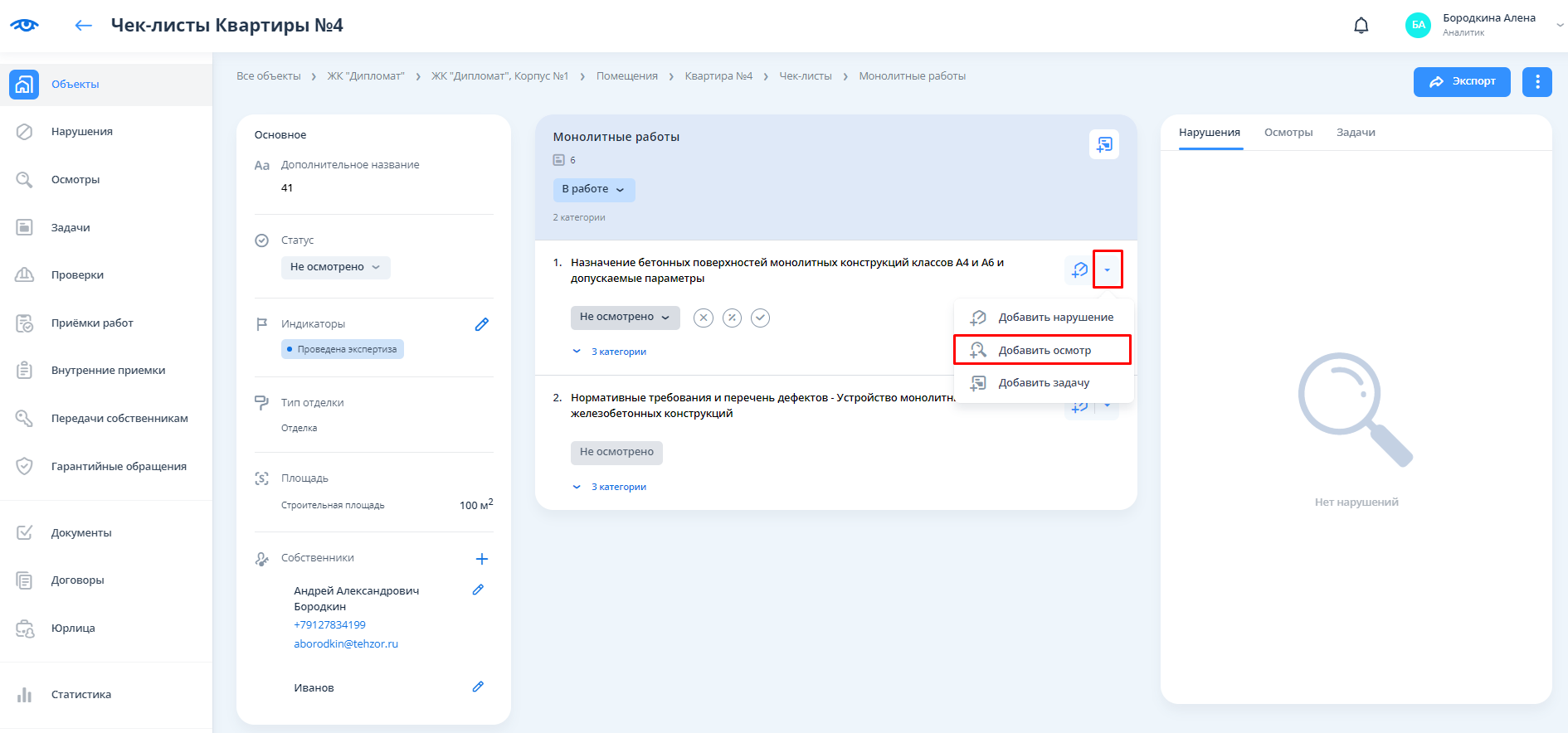
Task: Select Добавить осмотр from the menu
Action: tap(1043, 350)
